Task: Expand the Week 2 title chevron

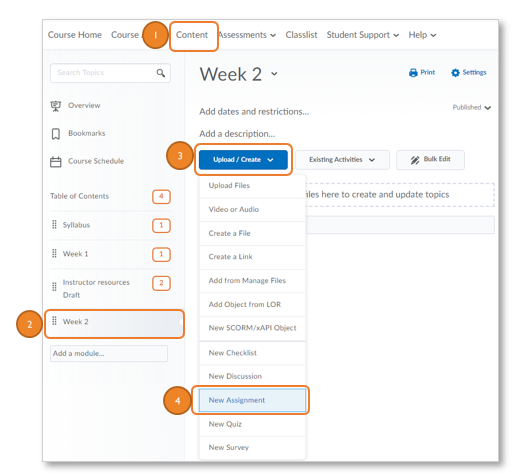Action: [274, 74]
